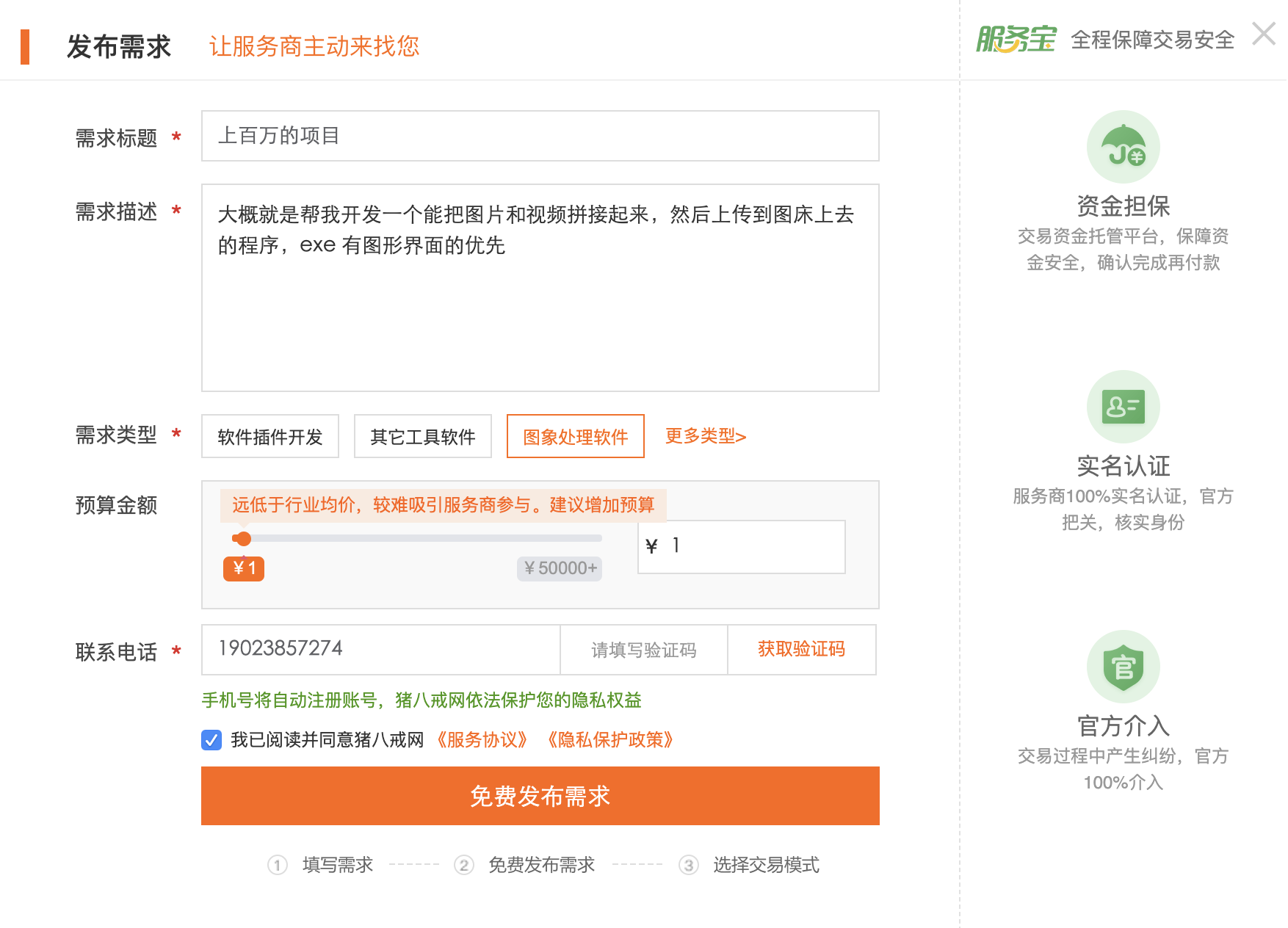Click the 联系电话 label

(x=116, y=652)
